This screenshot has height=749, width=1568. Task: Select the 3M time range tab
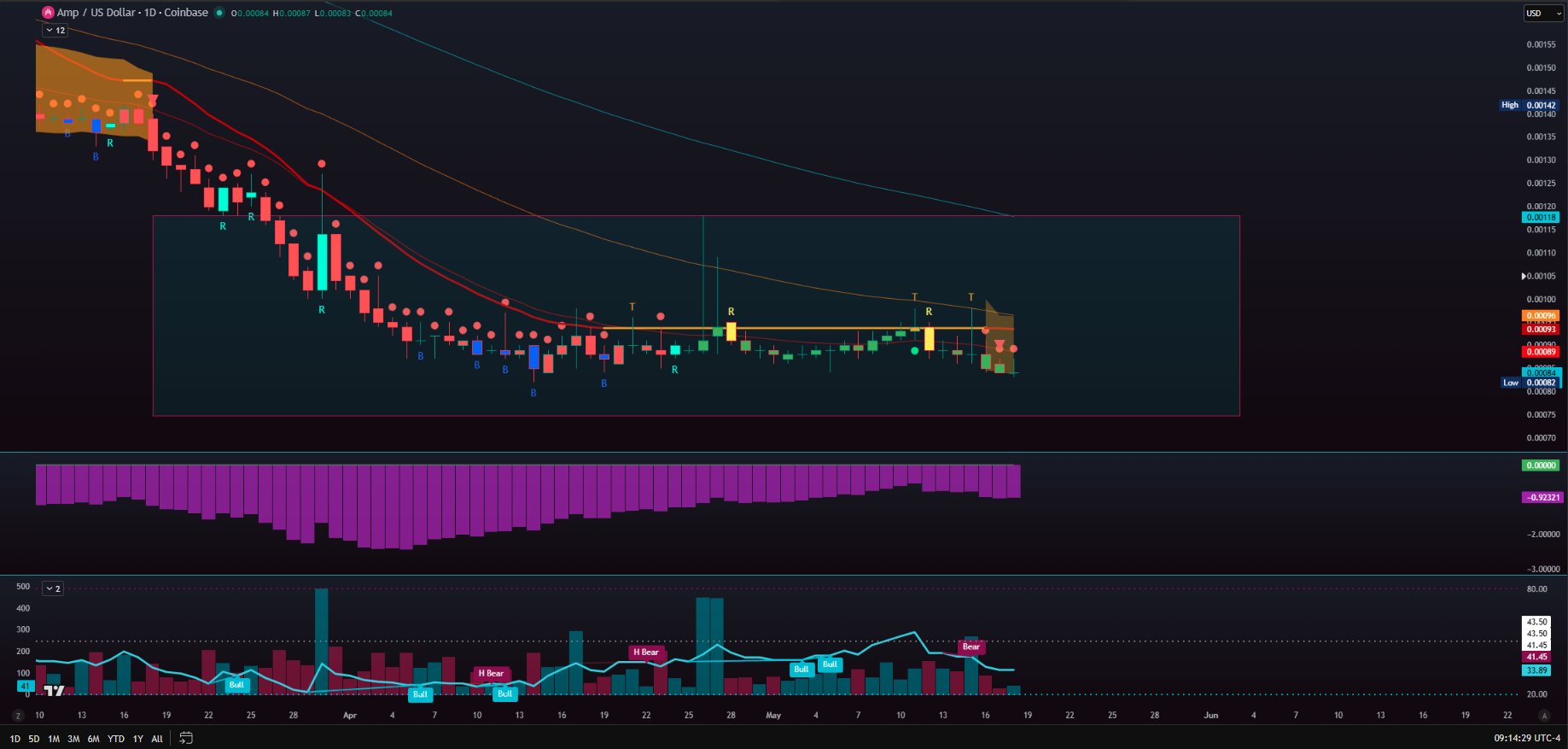(x=73, y=739)
